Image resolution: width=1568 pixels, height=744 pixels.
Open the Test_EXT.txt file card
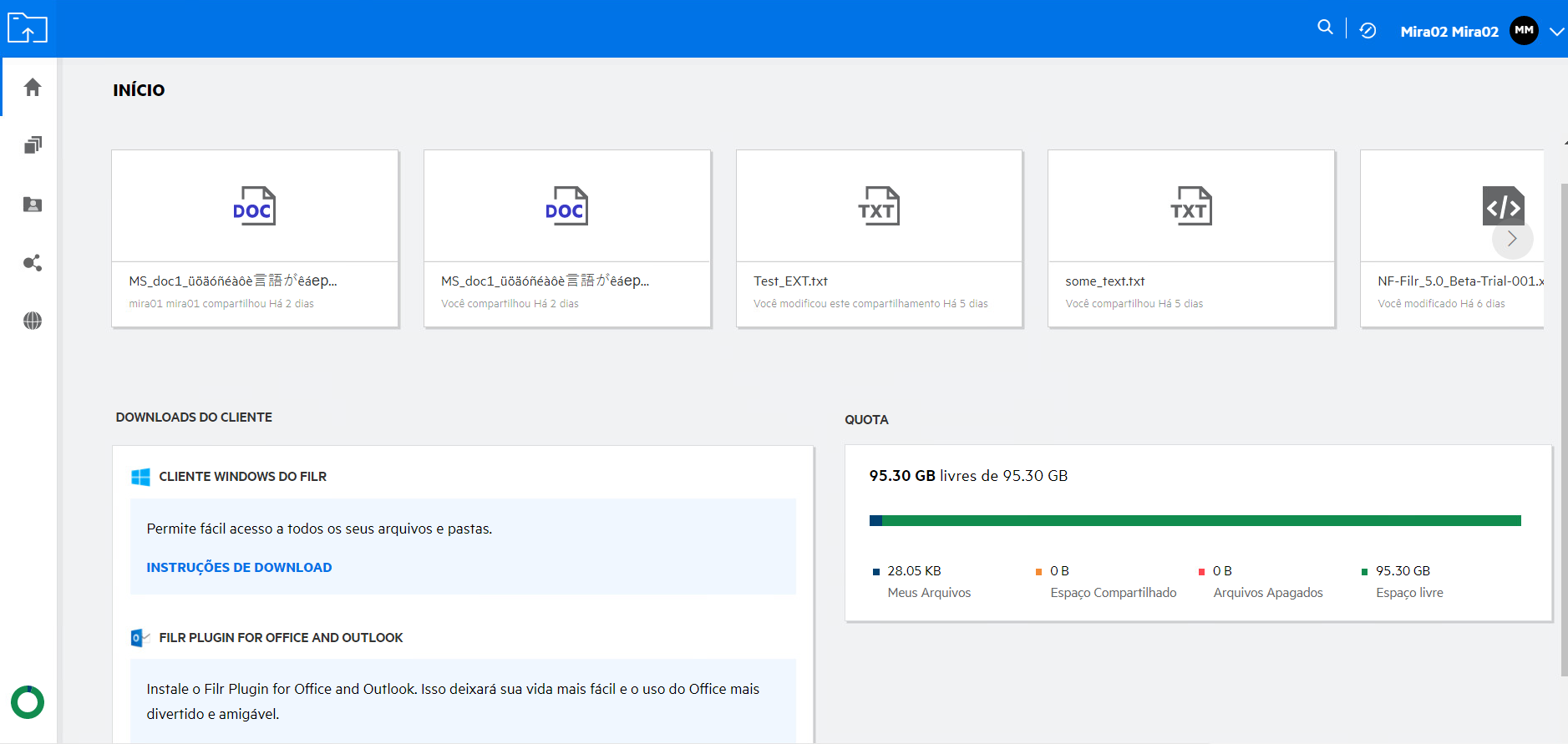(879, 239)
